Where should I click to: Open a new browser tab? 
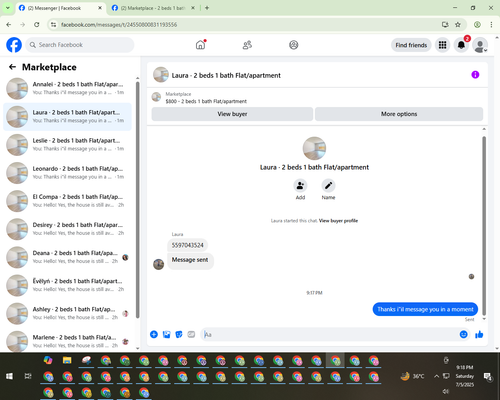click(207, 8)
